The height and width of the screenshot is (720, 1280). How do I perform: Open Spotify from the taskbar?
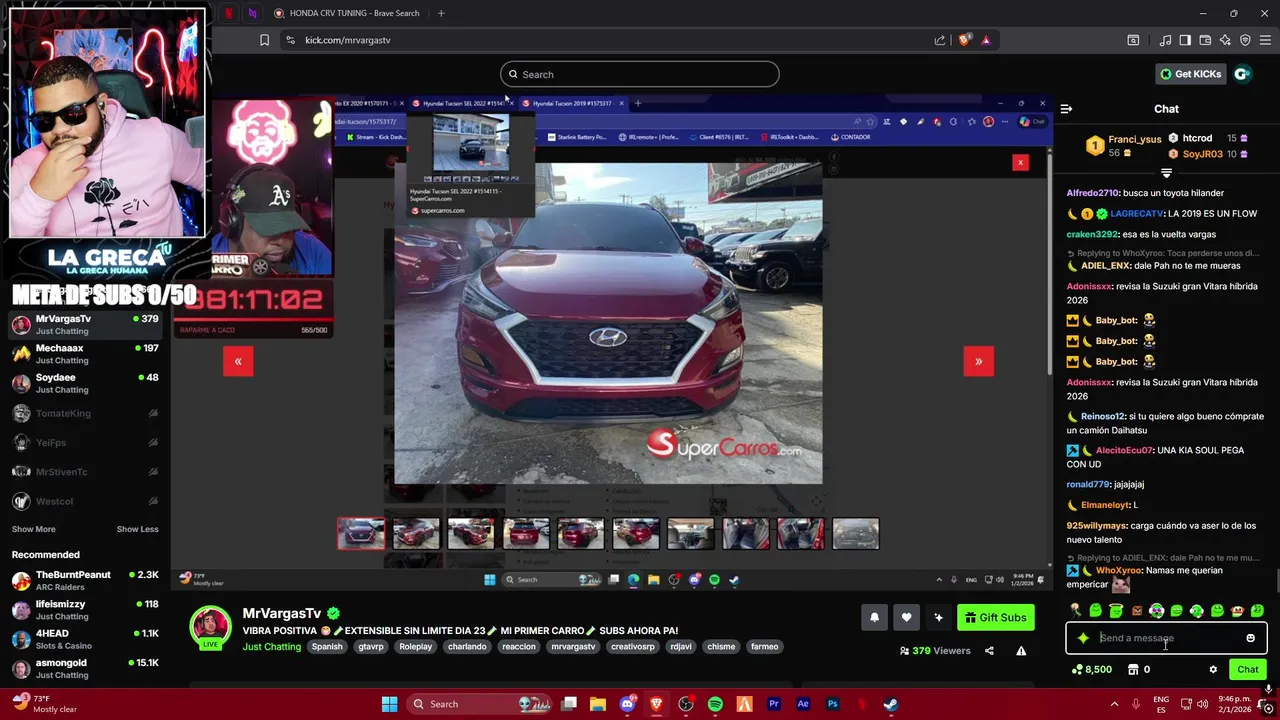[715, 704]
